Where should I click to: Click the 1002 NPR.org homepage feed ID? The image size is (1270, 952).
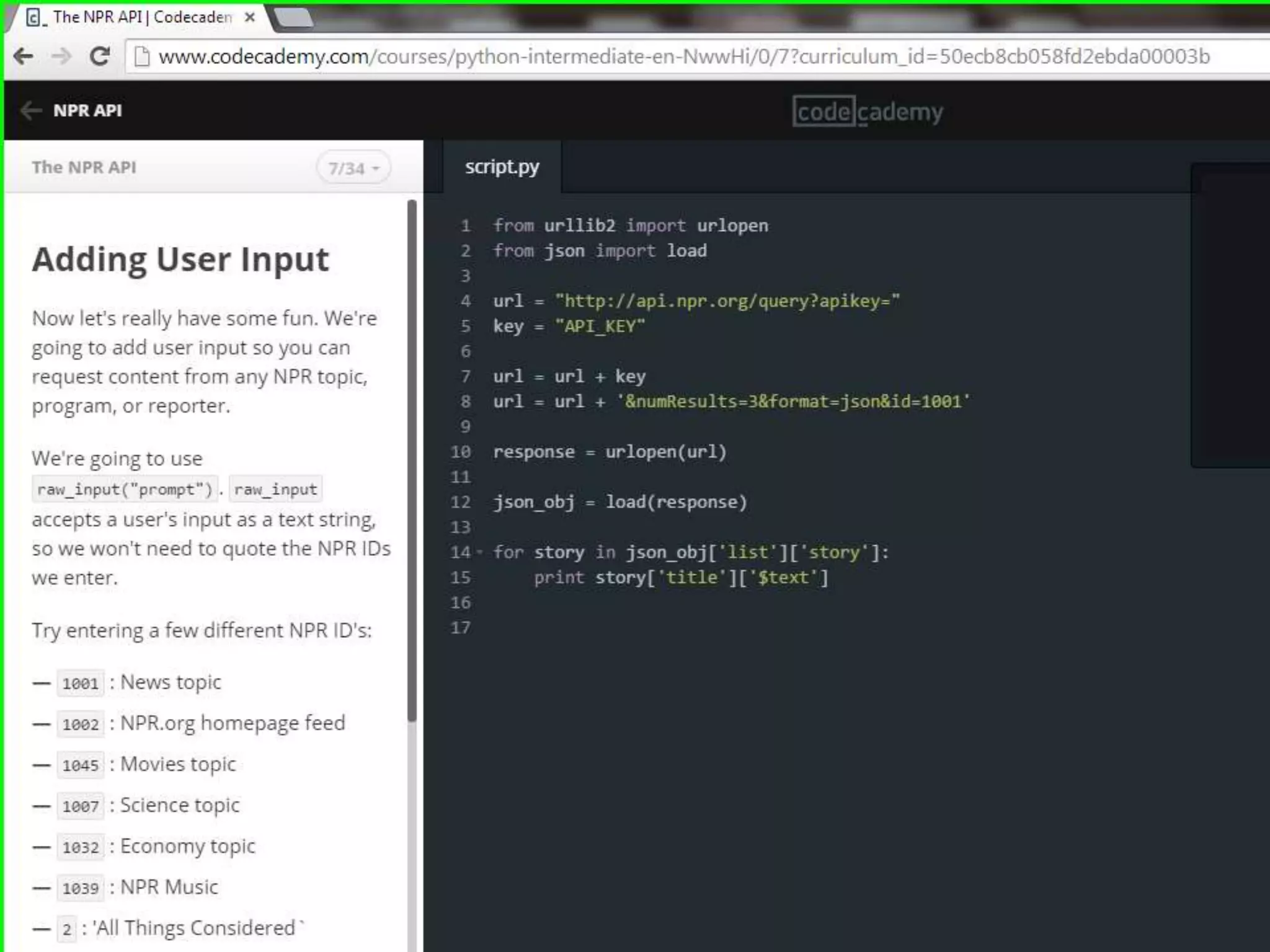[x=81, y=724]
